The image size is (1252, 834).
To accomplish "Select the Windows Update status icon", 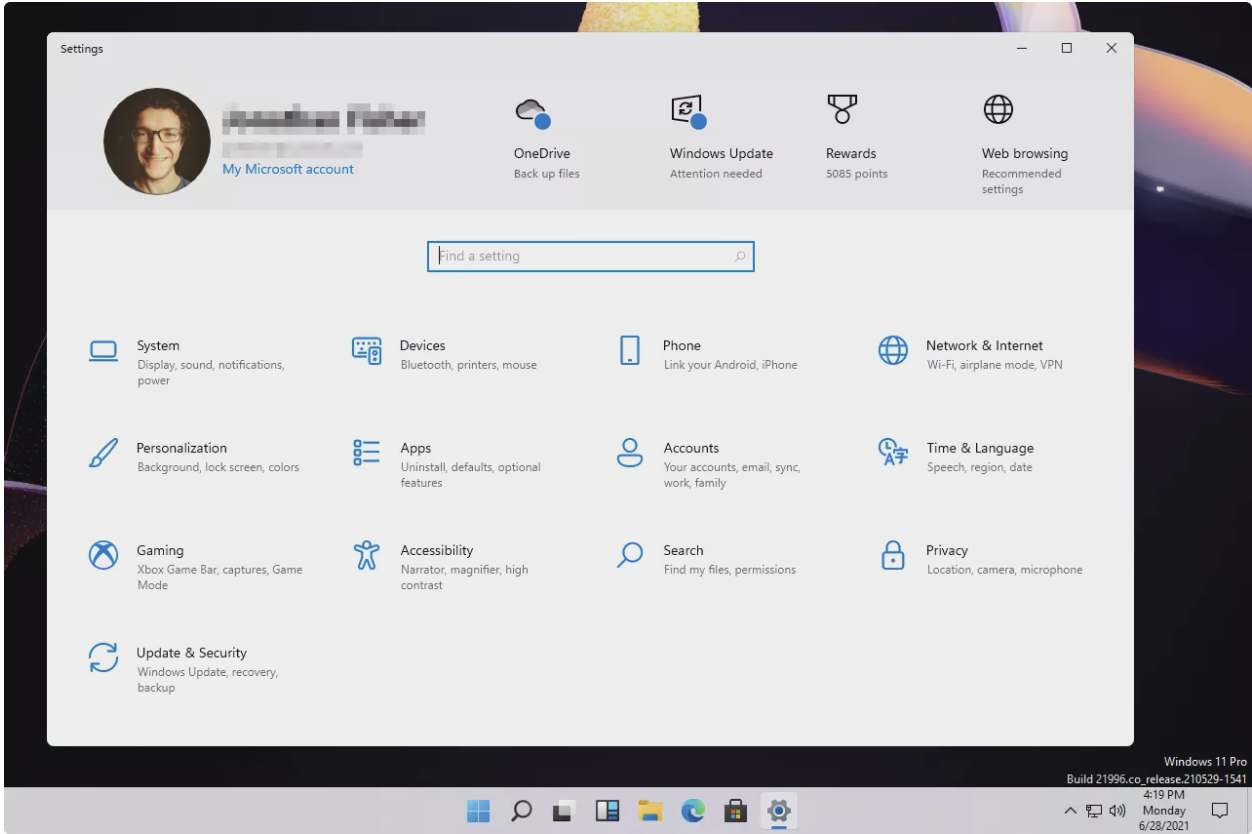I will (689, 112).
